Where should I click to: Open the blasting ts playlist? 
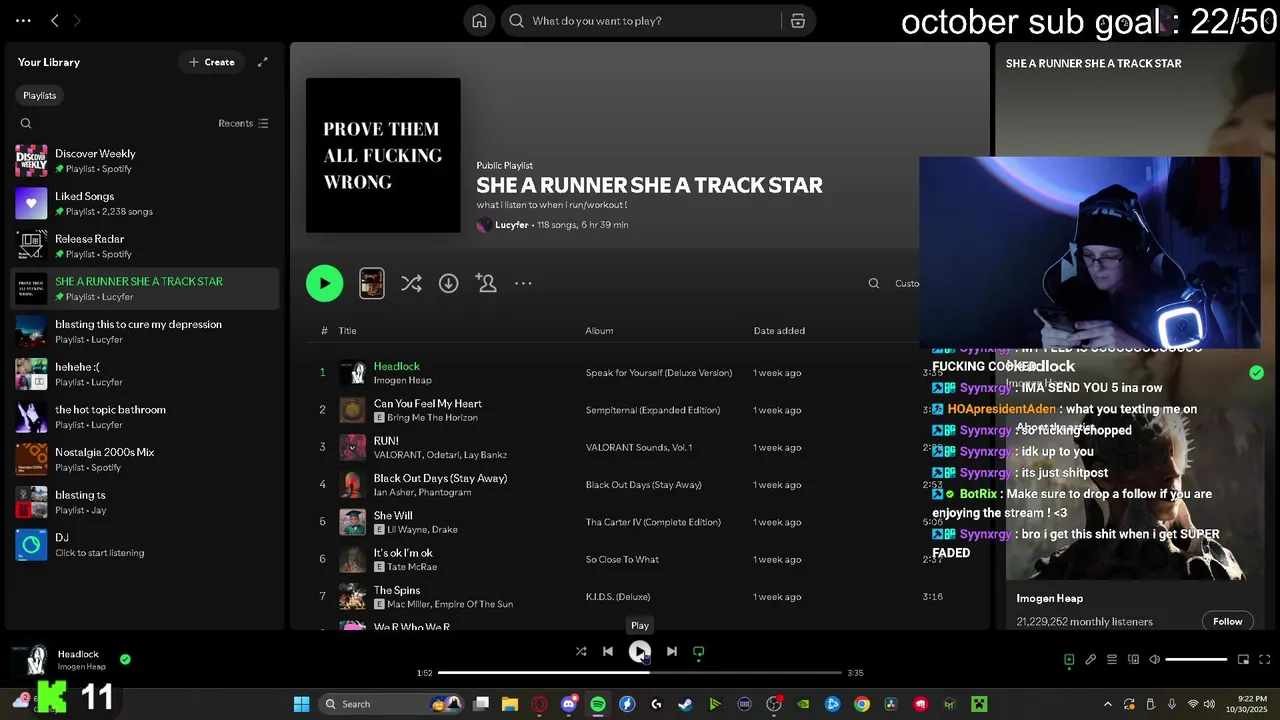pyautogui.click(x=145, y=502)
